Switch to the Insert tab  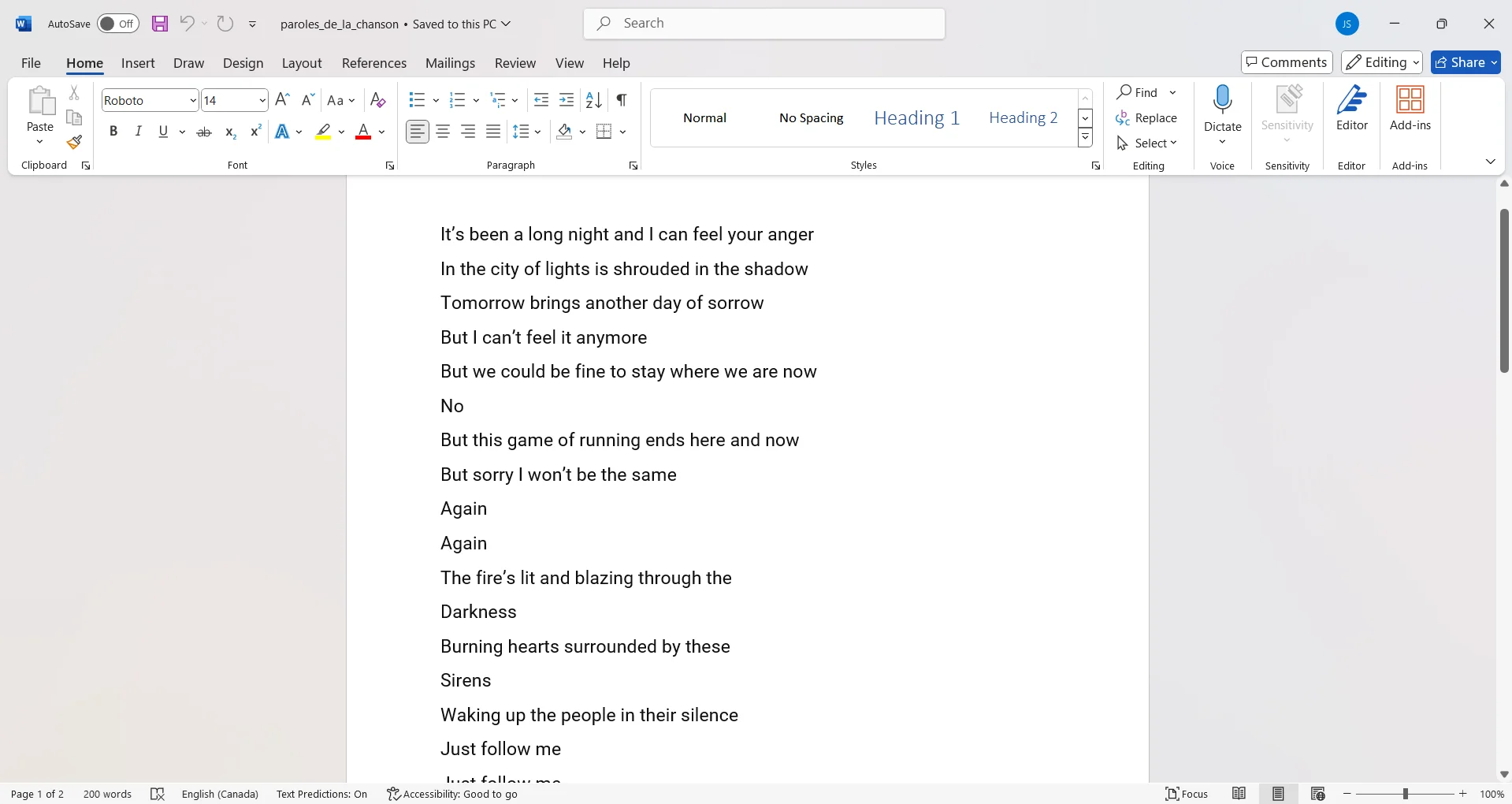click(x=138, y=63)
